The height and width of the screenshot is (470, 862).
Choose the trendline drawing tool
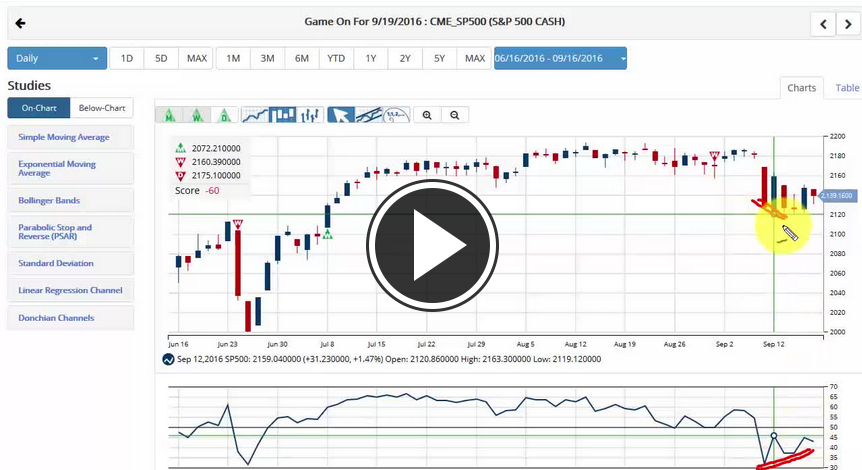point(369,115)
